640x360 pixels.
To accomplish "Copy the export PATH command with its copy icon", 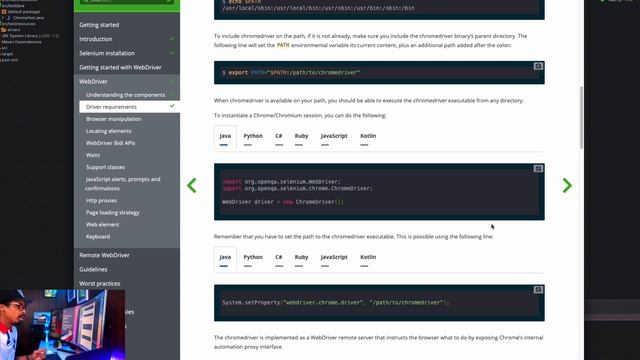I will click(x=538, y=66).
